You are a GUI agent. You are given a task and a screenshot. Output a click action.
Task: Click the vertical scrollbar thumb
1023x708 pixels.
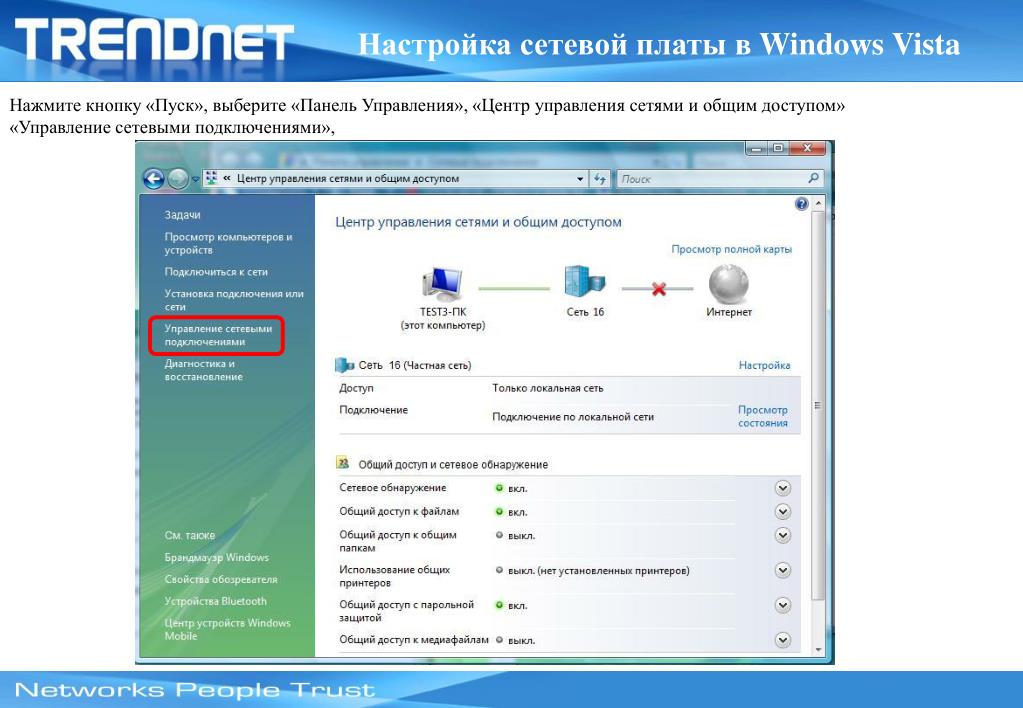pos(817,405)
